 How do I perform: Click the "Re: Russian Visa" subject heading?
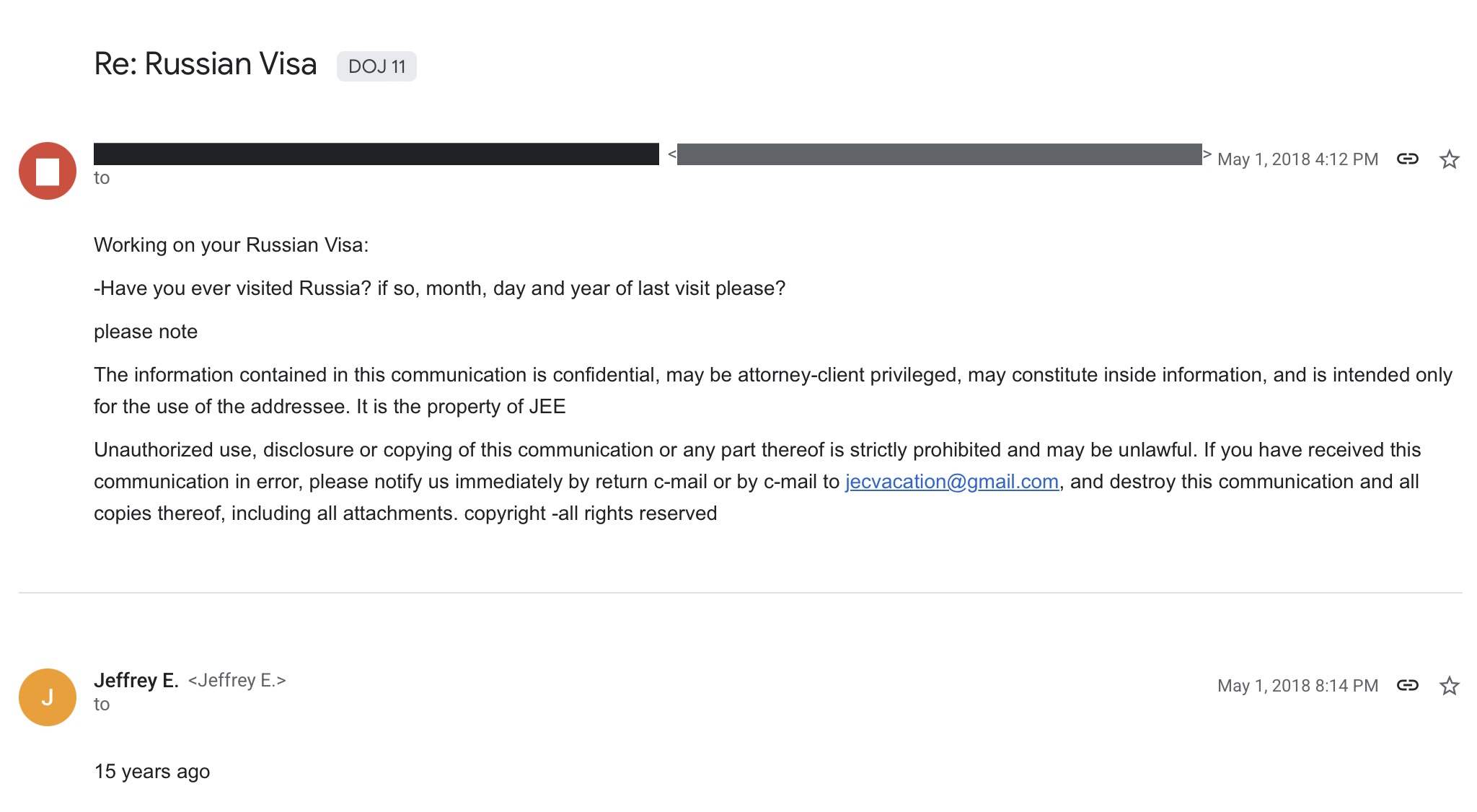pyautogui.click(x=206, y=64)
